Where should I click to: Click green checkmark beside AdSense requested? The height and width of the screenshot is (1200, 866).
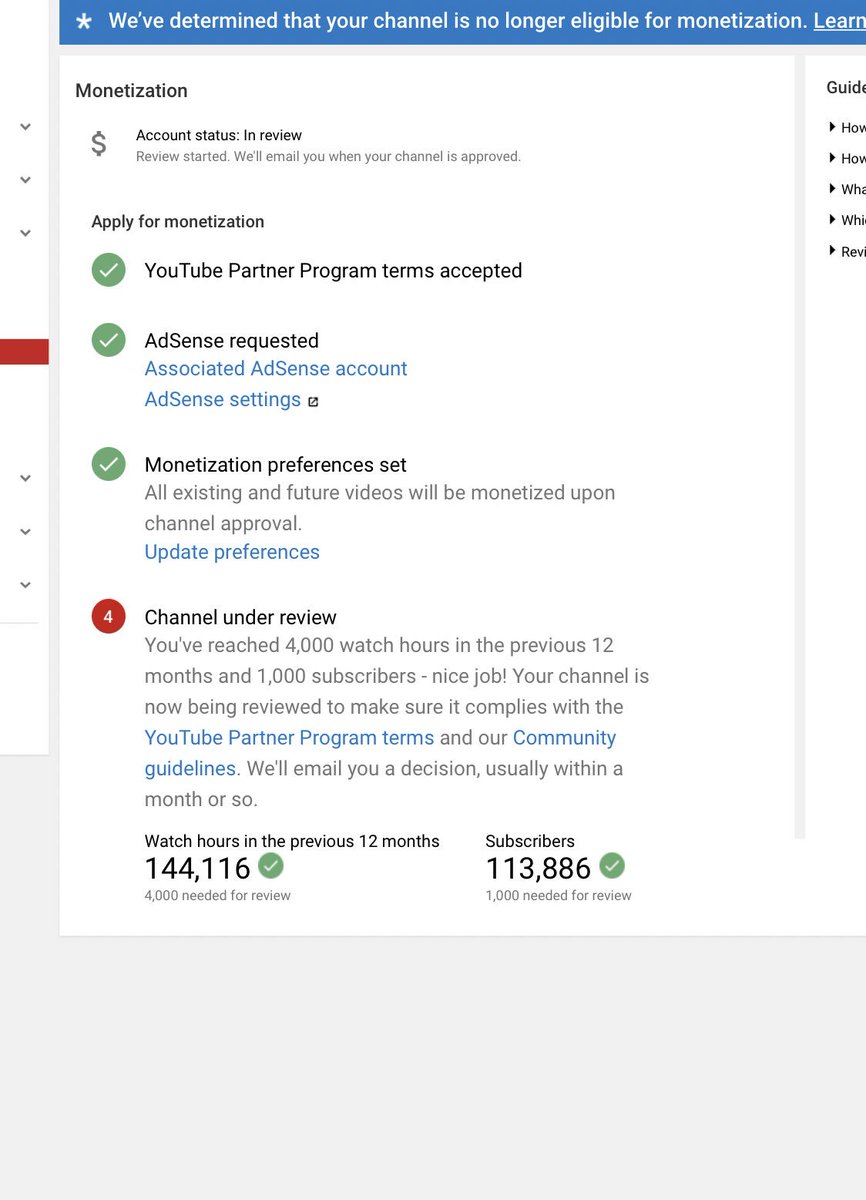pos(108,340)
